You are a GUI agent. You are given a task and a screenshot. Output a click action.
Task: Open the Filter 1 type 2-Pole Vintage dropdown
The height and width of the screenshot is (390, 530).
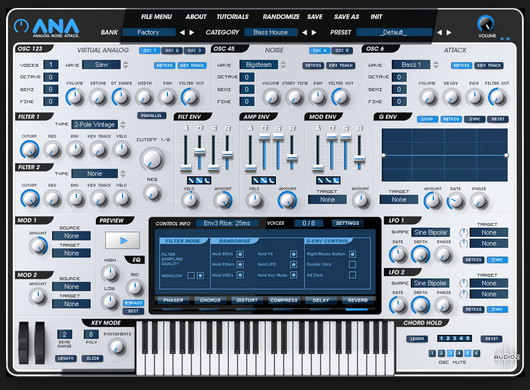point(95,125)
